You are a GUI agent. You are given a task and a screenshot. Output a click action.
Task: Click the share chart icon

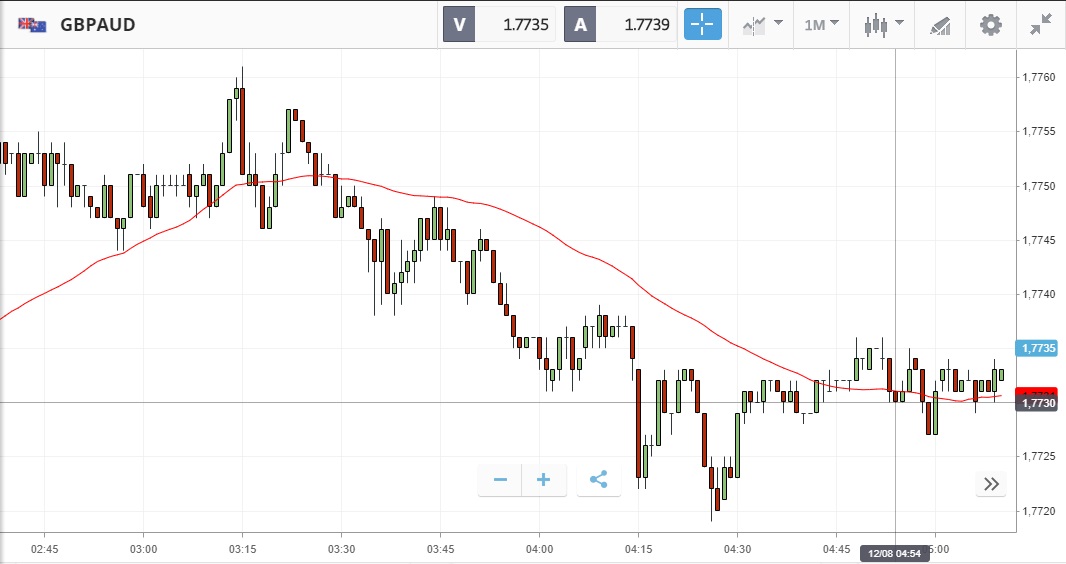[x=598, y=480]
